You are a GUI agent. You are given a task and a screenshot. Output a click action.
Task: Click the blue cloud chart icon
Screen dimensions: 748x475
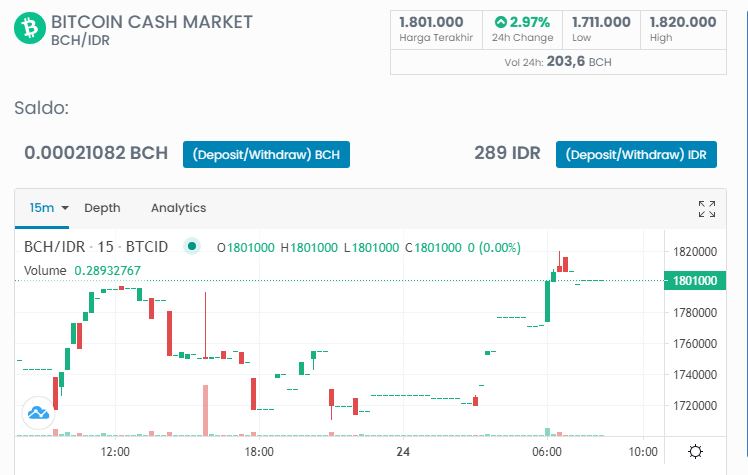click(x=39, y=413)
